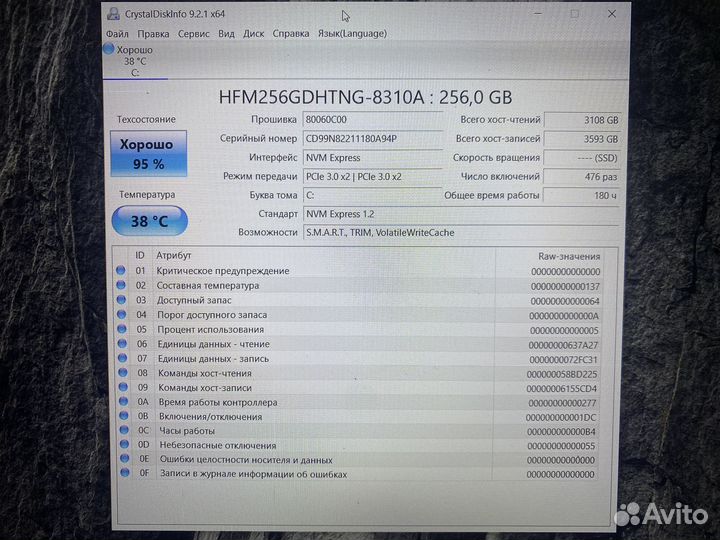Click the drive letter field C:
This screenshot has height=540, width=720.
pos(372,195)
